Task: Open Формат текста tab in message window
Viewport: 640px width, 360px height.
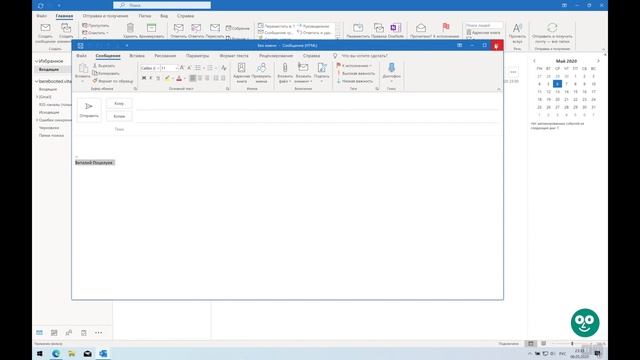Action: coord(234,56)
